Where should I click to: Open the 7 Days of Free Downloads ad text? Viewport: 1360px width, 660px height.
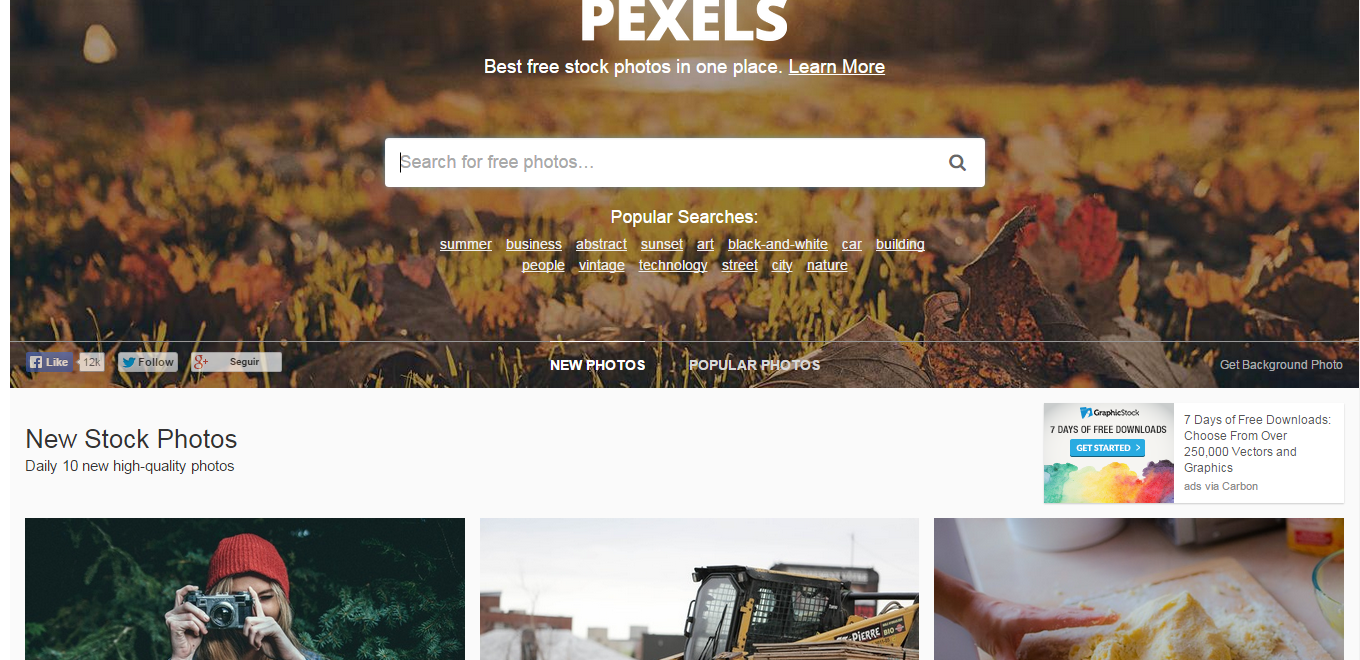coord(1257,444)
